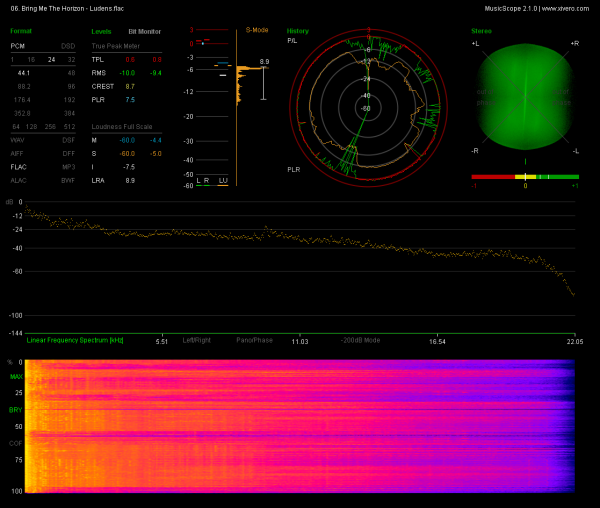Click the TPL row label
The width and height of the screenshot is (600, 508).
coord(98,60)
